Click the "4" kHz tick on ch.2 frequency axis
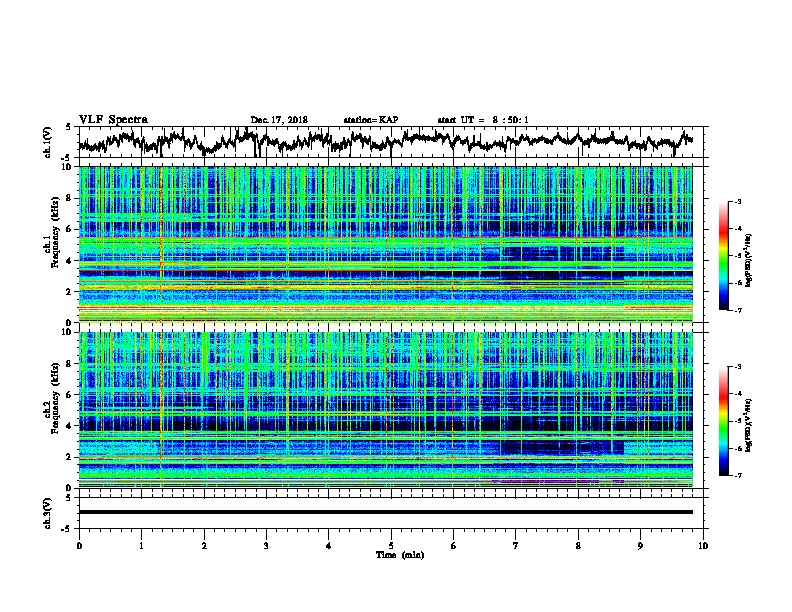The image size is (792, 612). pyautogui.click(x=71, y=426)
